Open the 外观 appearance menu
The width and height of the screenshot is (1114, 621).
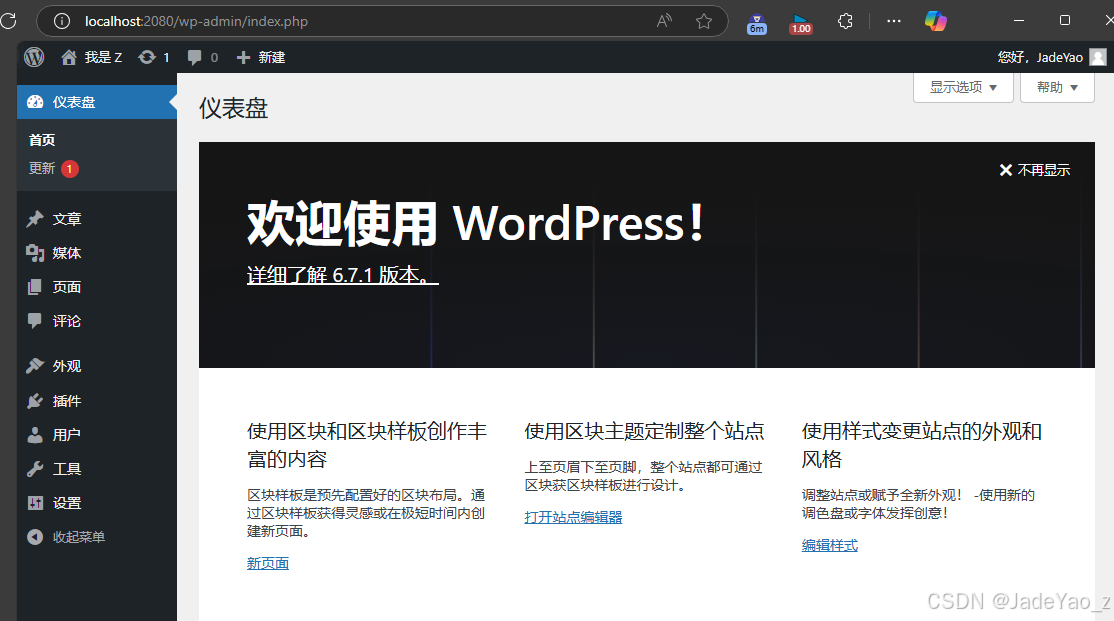point(97,366)
